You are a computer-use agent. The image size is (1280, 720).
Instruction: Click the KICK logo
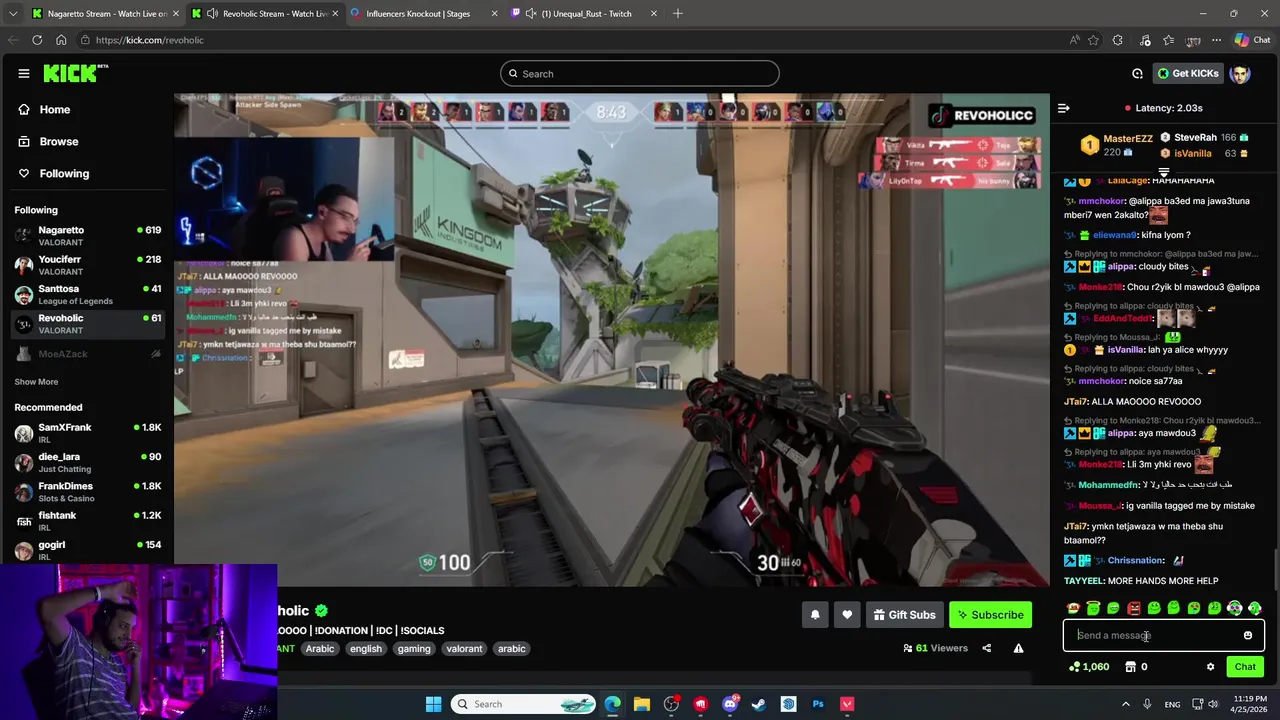[x=75, y=73]
